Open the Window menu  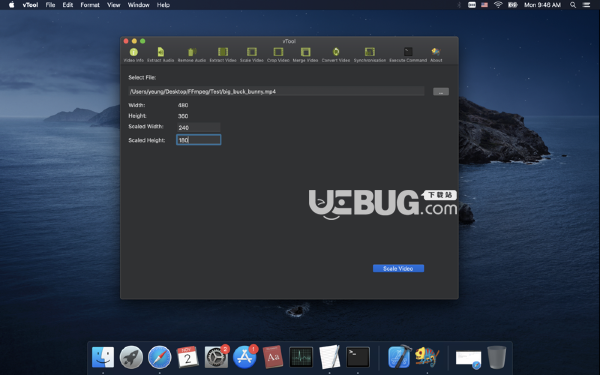pos(139,5)
